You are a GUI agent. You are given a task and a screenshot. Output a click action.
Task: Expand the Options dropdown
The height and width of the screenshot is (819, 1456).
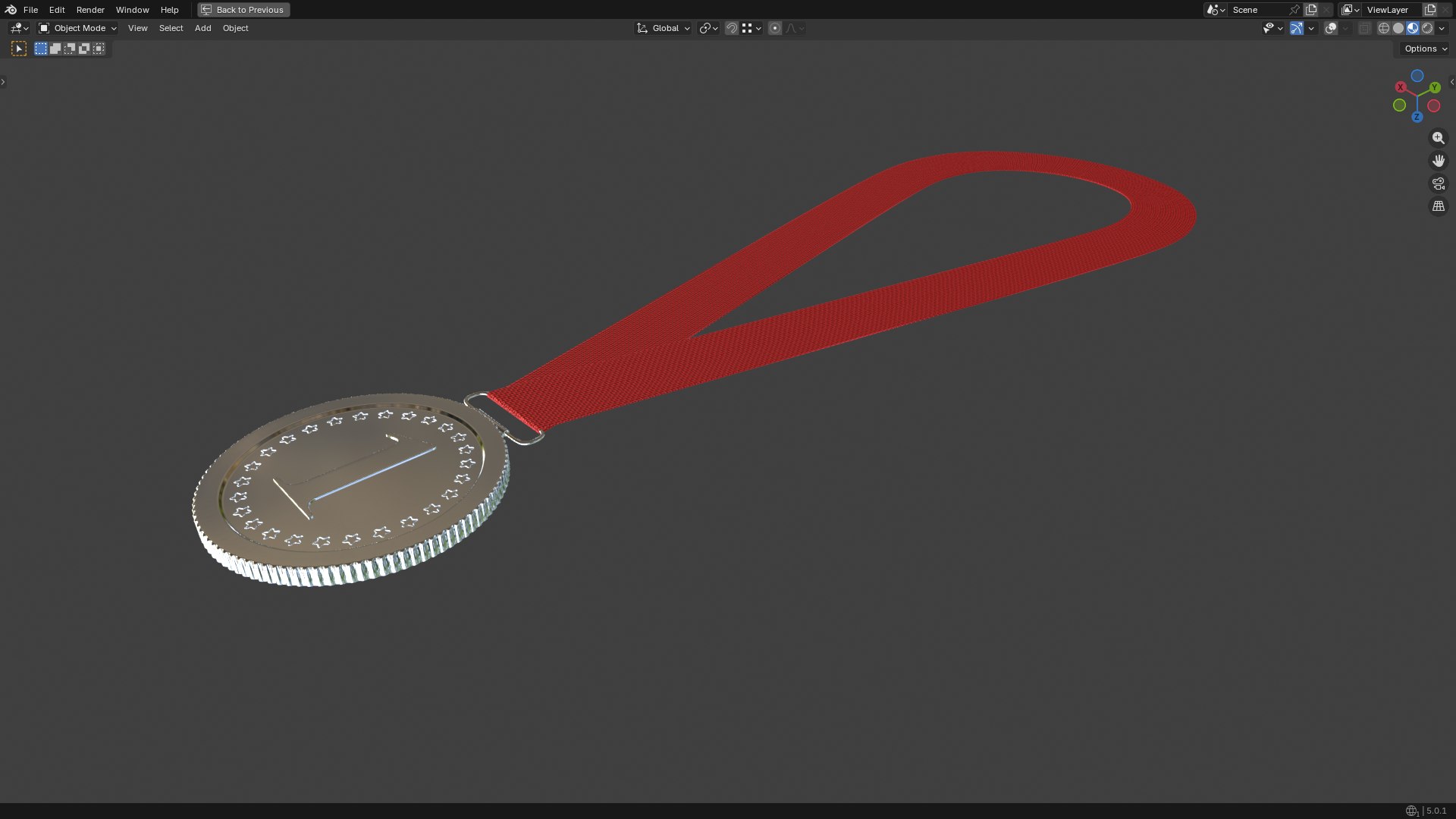click(x=1426, y=49)
